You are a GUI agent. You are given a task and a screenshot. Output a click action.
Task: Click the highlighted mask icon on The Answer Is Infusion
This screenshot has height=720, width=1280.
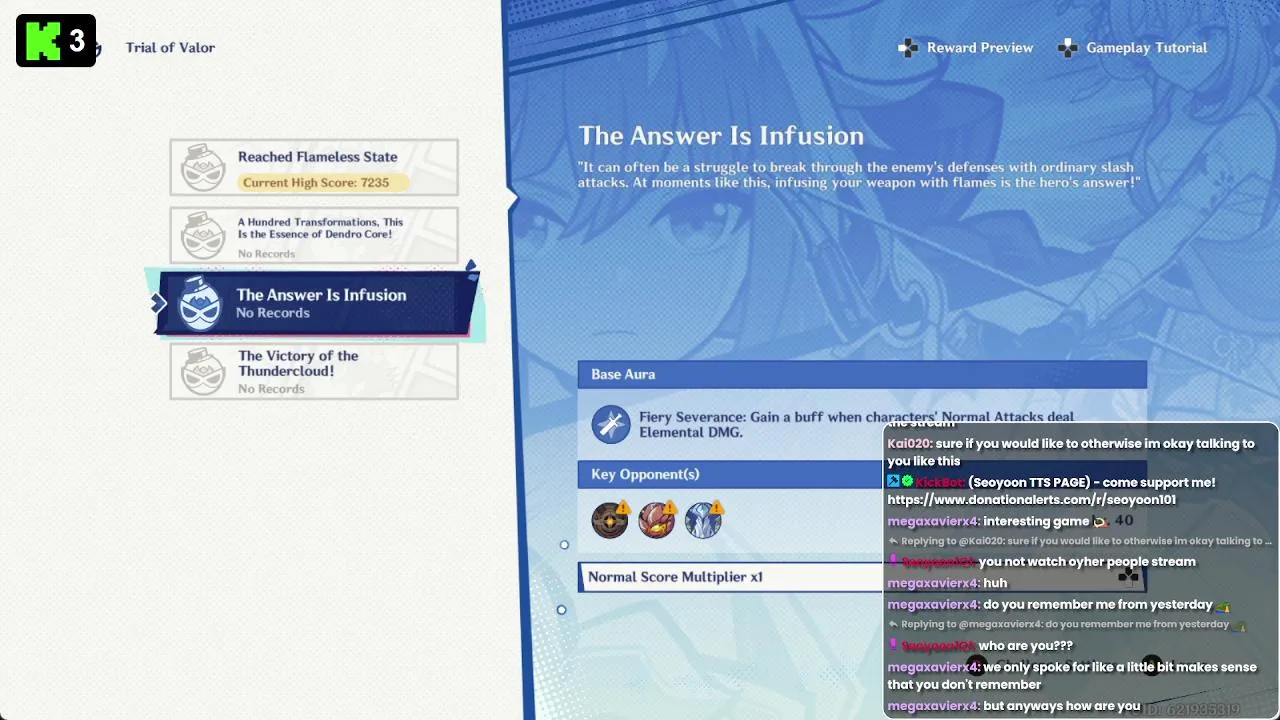click(x=200, y=304)
